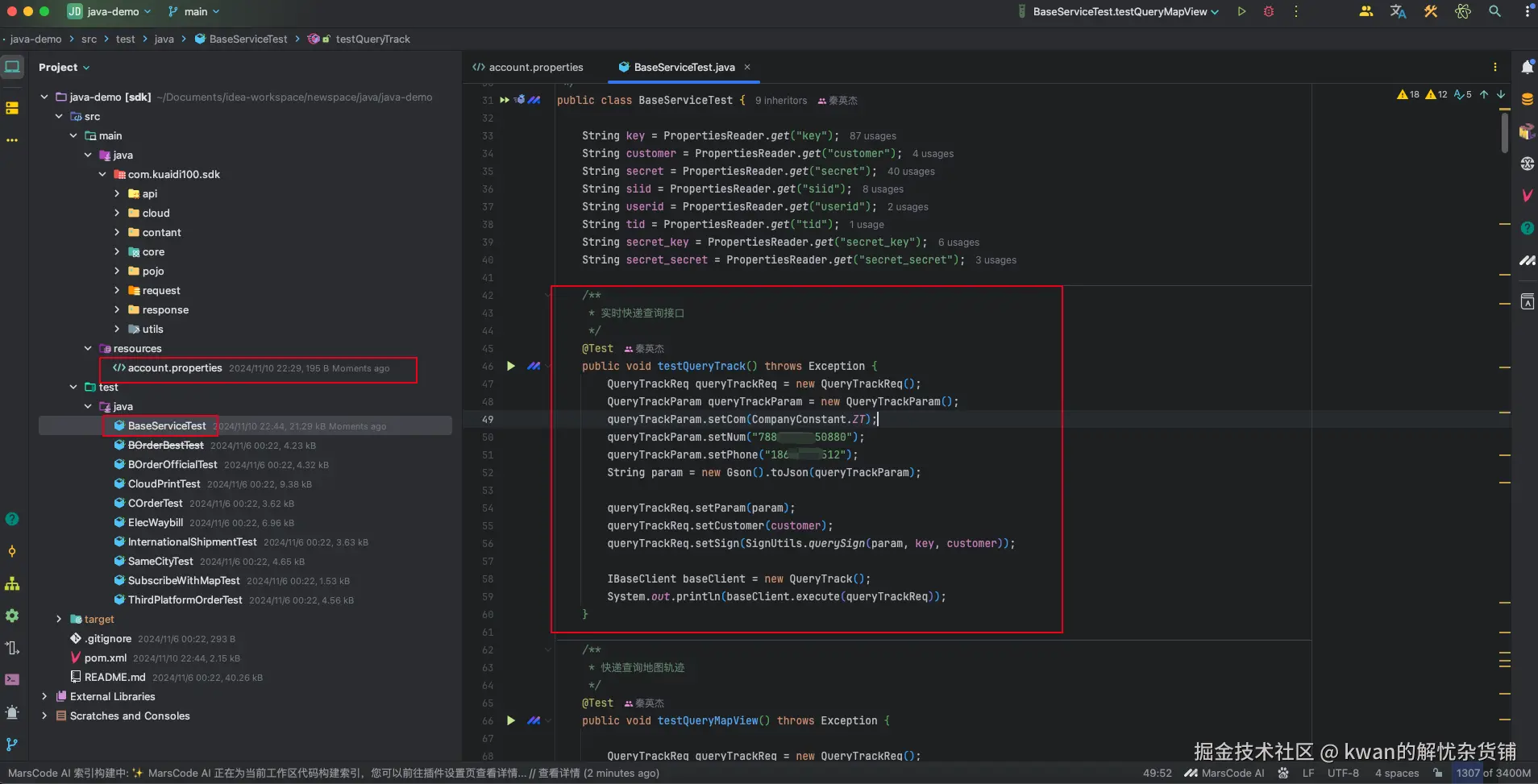Open the Project tool window icon
The image size is (1538, 784).
pyautogui.click(x=12, y=67)
